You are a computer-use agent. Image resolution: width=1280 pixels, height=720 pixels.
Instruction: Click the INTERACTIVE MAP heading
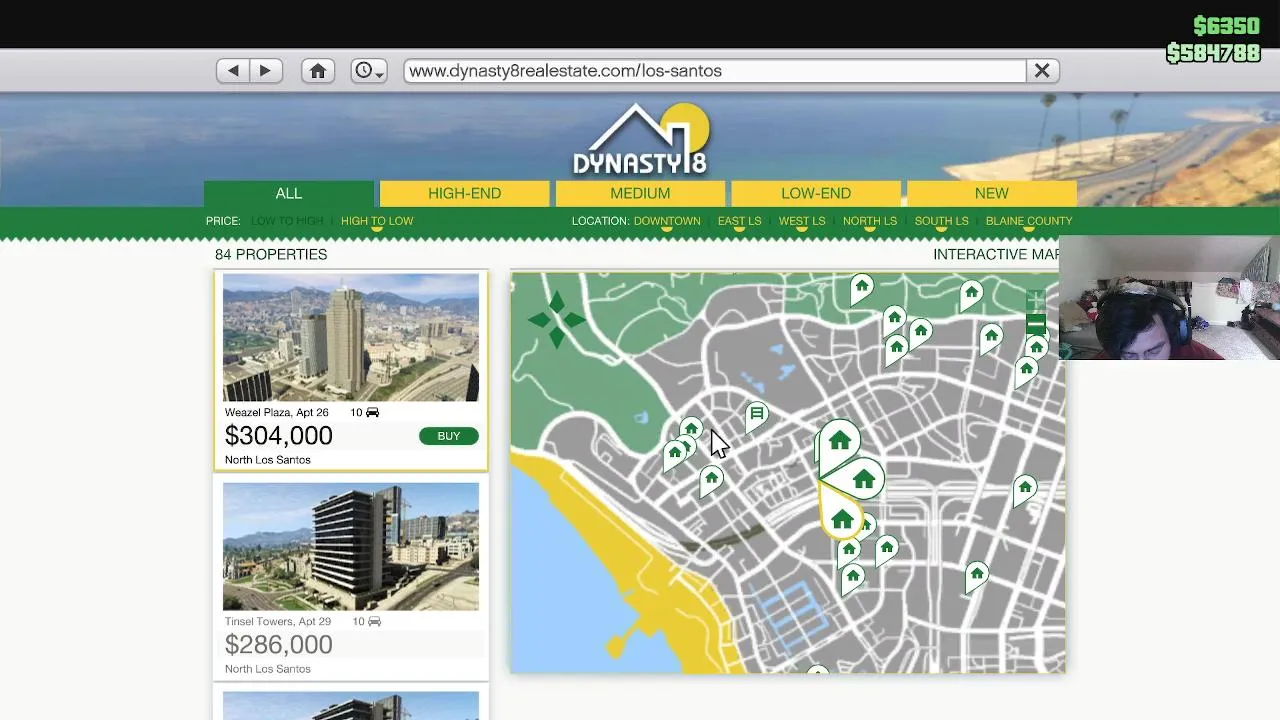point(996,254)
